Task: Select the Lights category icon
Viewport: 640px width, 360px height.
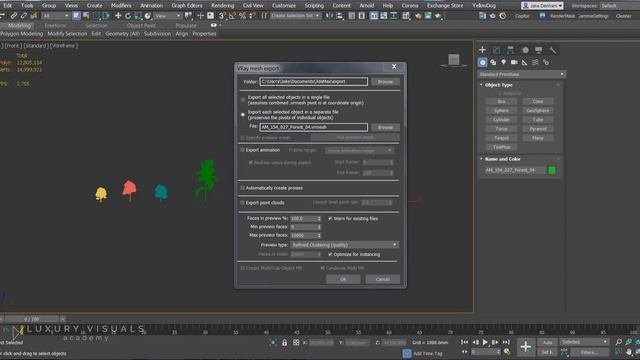Action: pyautogui.click(x=504, y=62)
